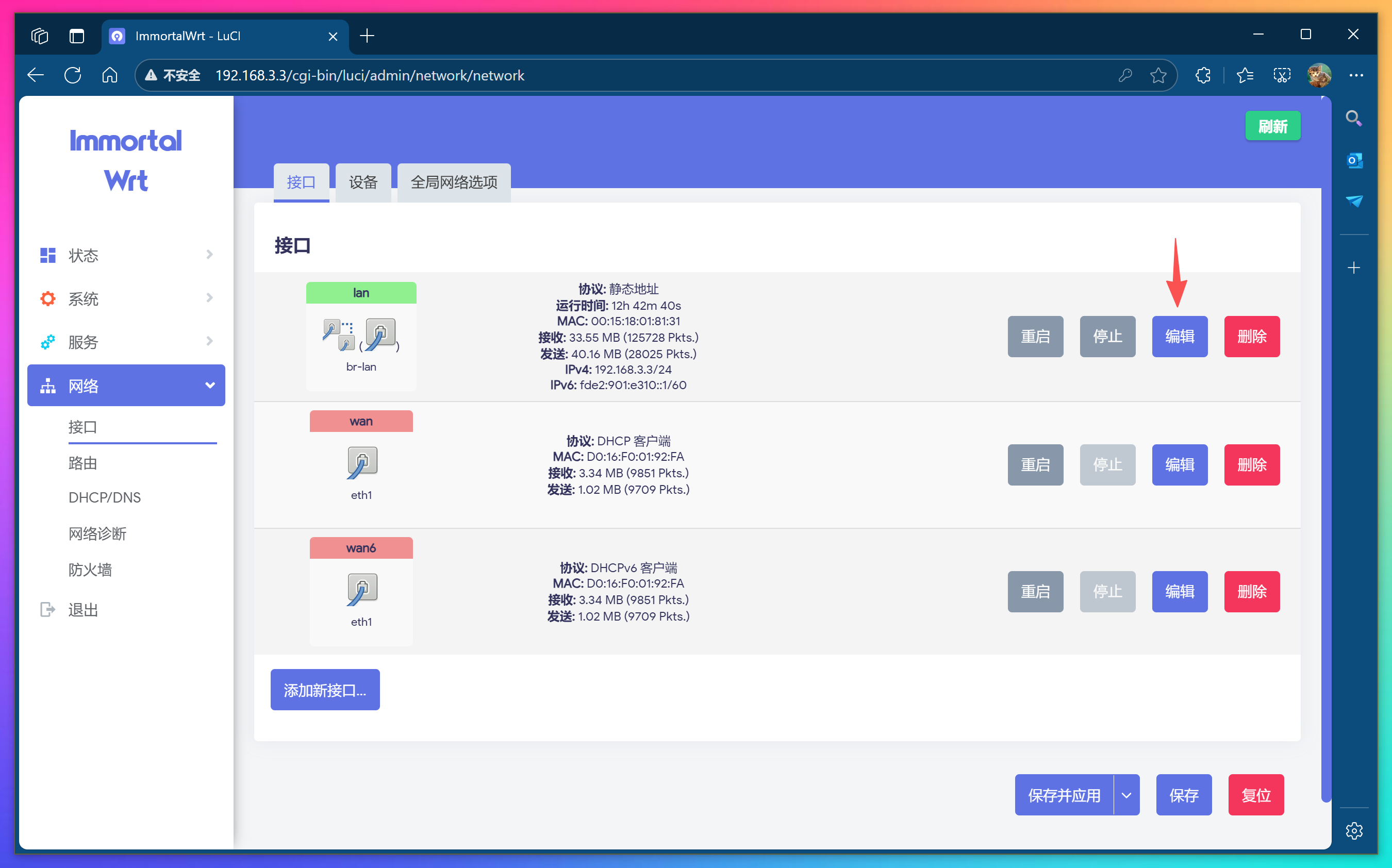Open the Extensions puzzle icon
Screen dimensions: 1392x868
(1203, 75)
